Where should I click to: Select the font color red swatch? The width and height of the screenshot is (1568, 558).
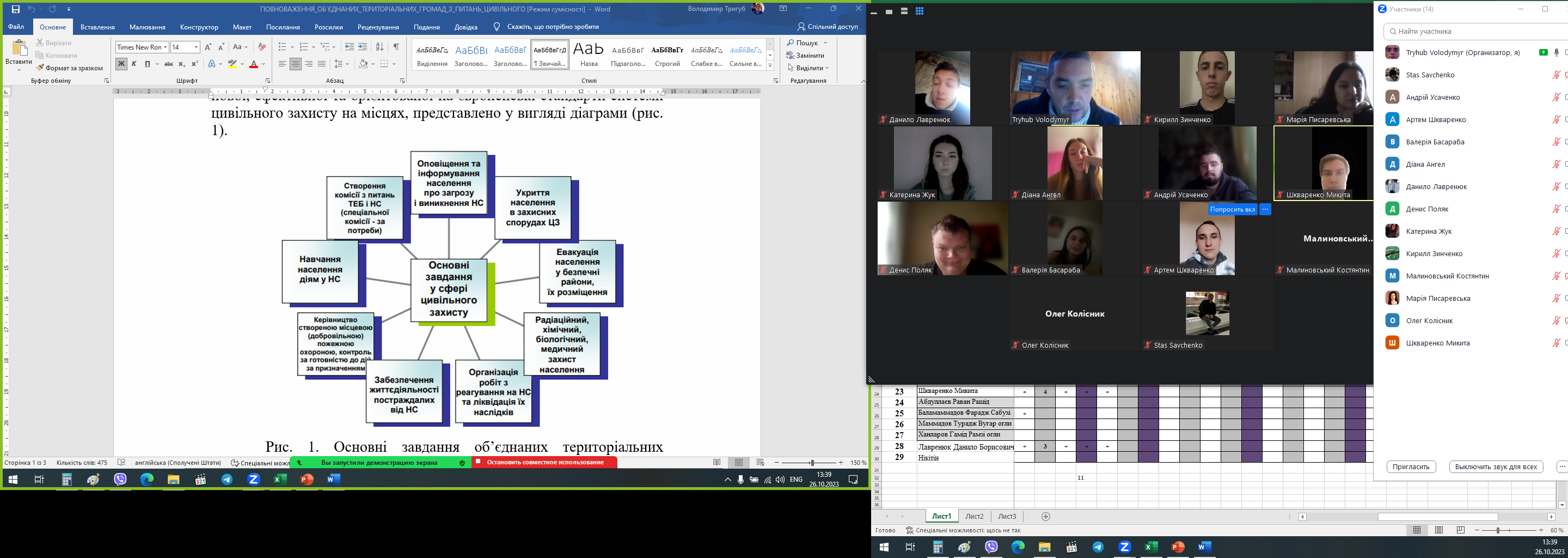[x=254, y=64]
